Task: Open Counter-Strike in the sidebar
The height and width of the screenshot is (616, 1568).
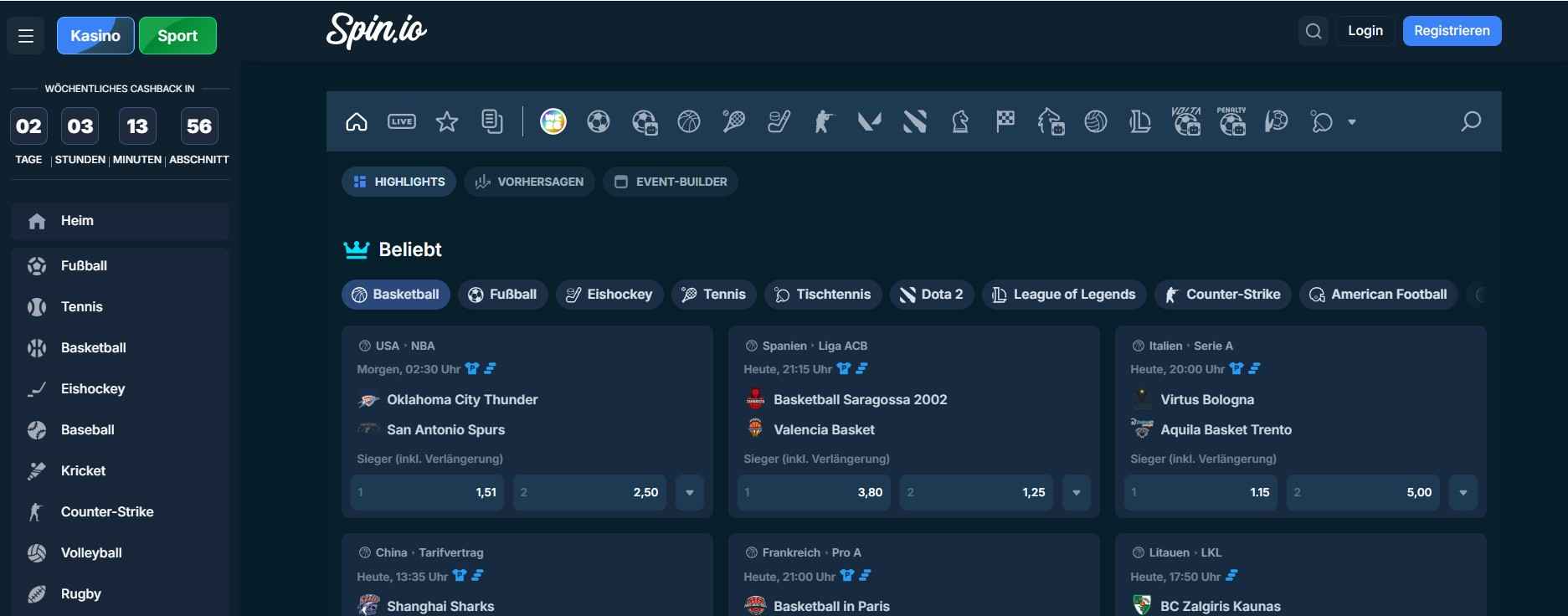Action: click(x=121, y=512)
